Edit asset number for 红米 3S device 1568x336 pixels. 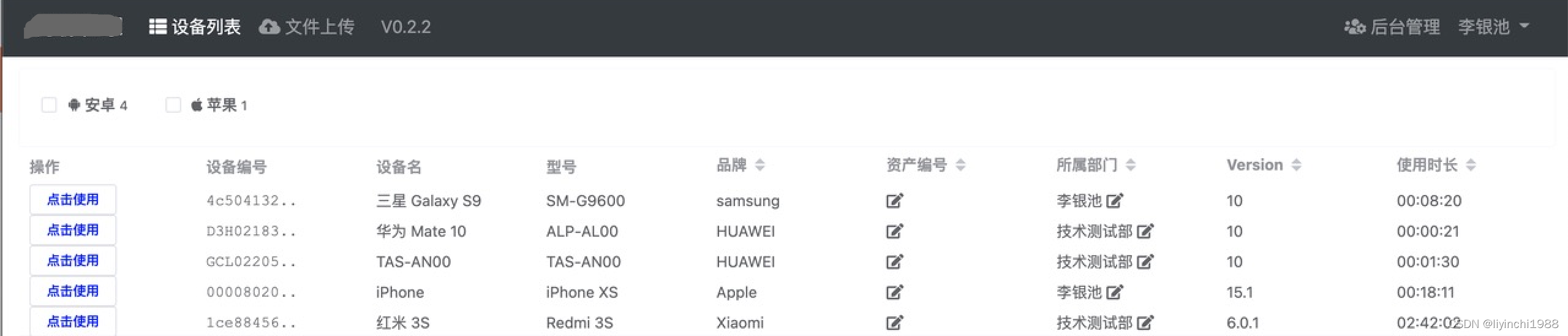click(x=894, y=323)
